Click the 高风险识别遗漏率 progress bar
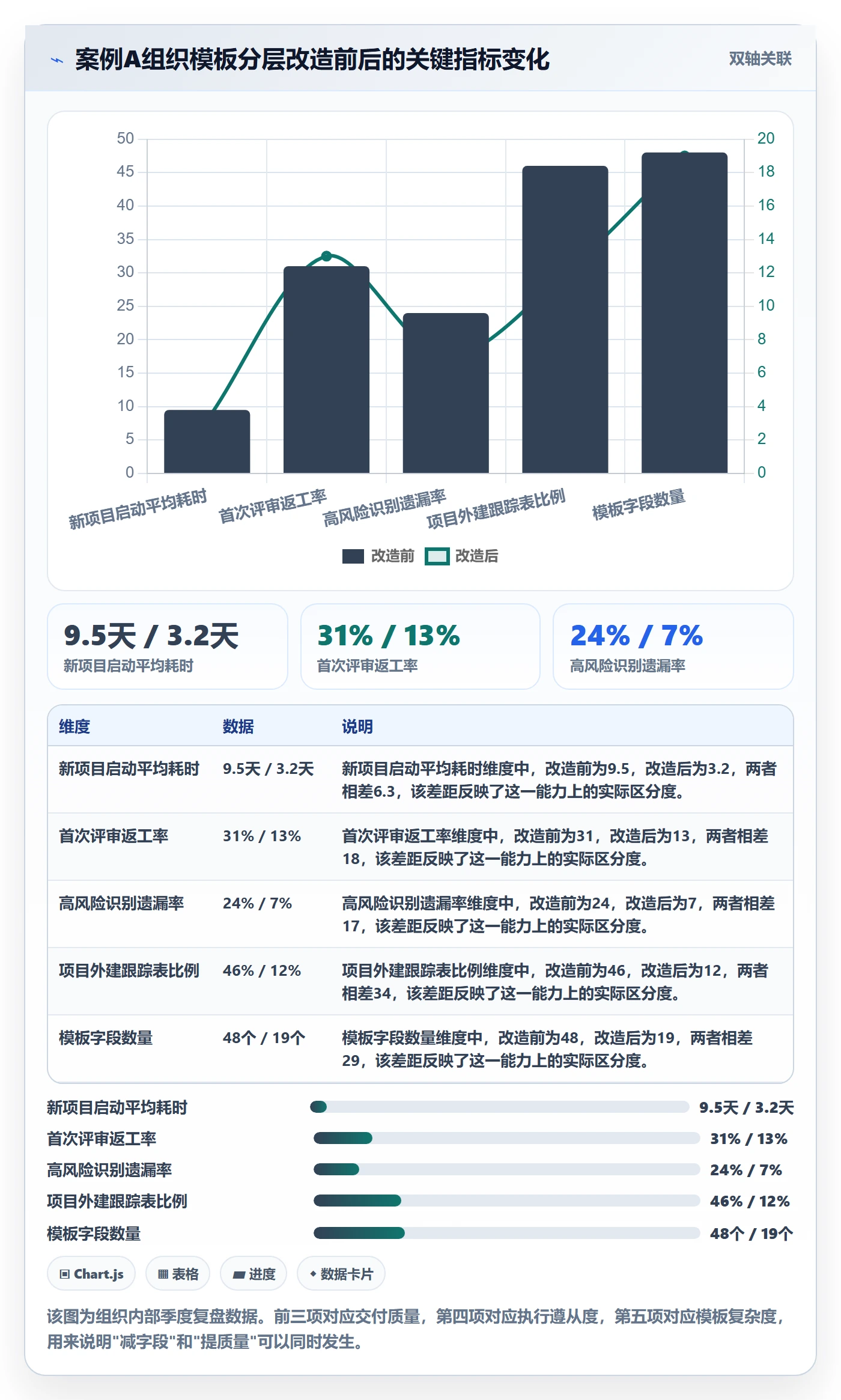Screen dimensions: 841x1400 point(507,1169)
